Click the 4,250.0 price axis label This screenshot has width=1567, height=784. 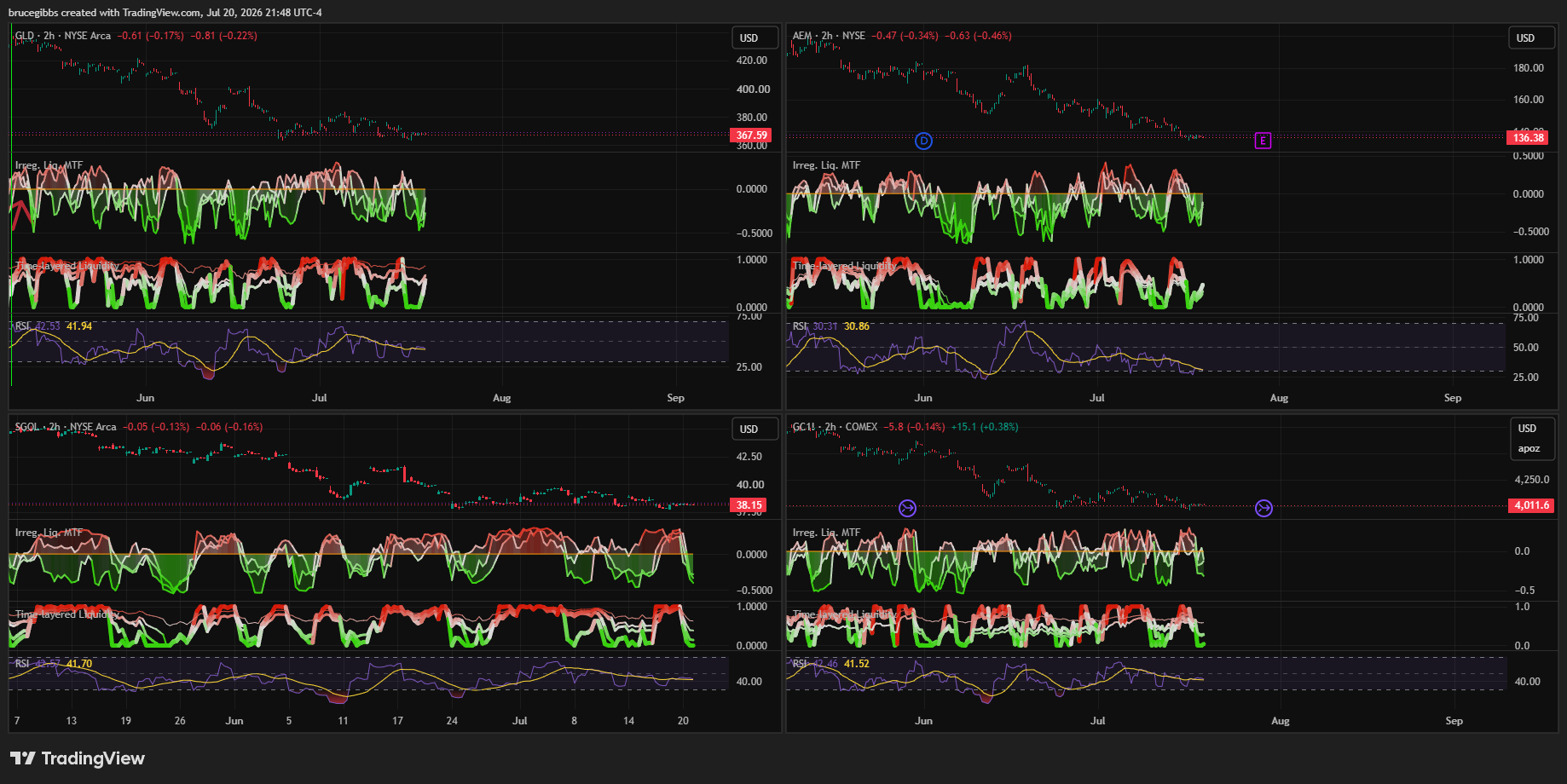click(1534, 480)
